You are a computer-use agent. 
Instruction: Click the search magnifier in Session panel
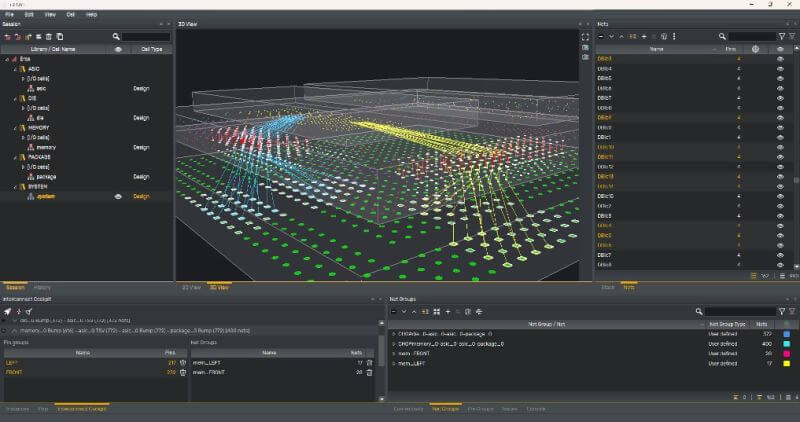116,36
